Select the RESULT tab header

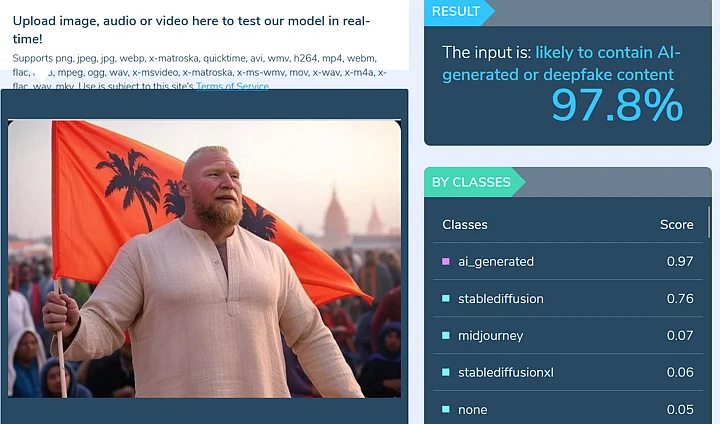456,11
